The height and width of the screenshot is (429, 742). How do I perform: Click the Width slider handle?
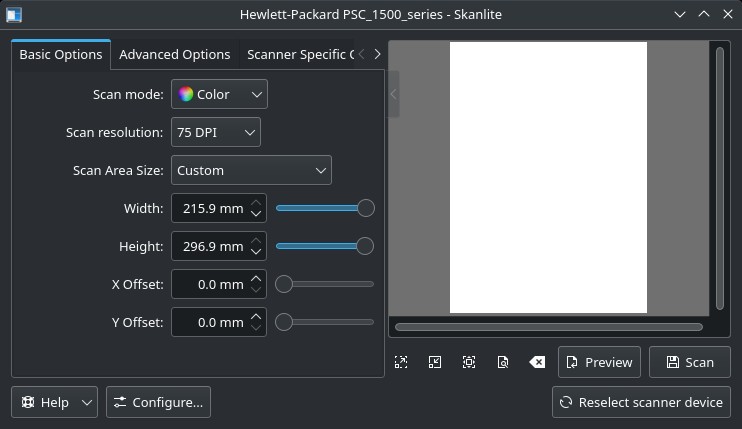coord(366,208)
